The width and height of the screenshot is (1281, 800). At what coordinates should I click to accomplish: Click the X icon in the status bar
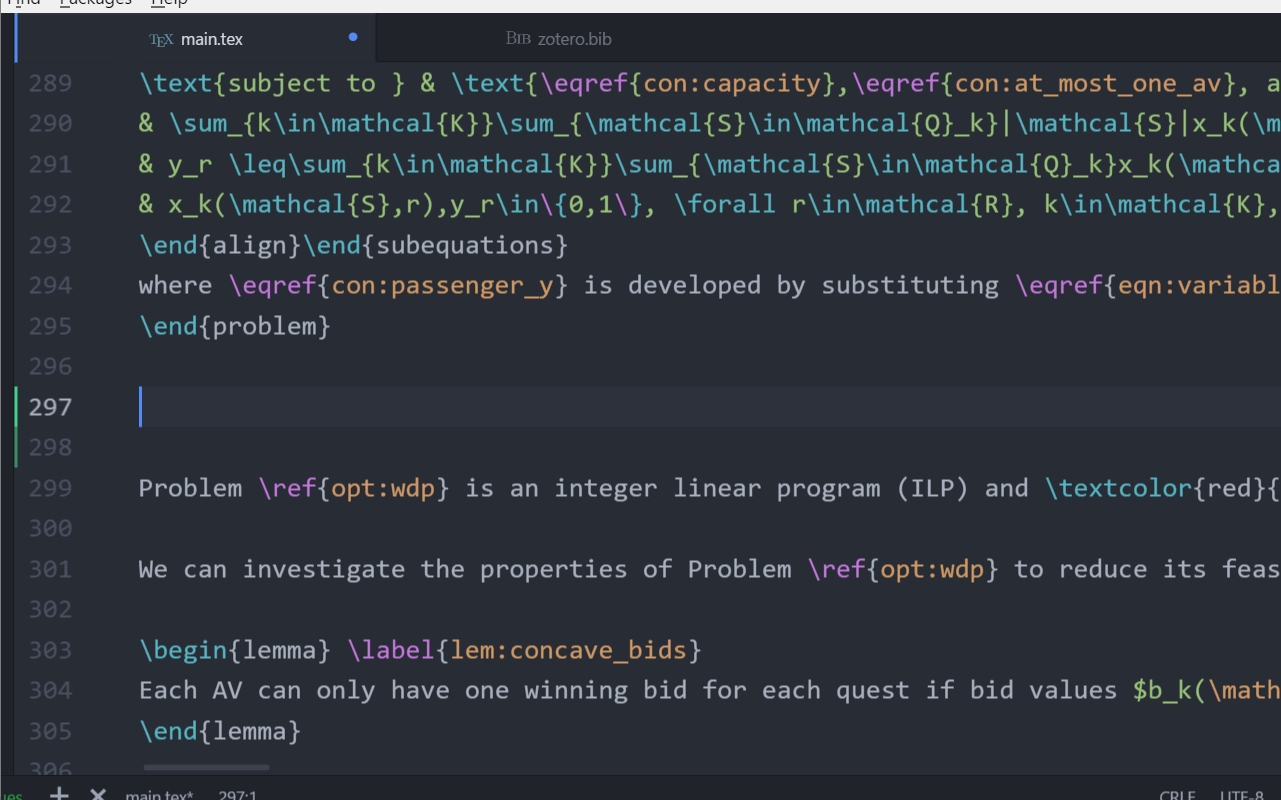click(x=98, y=794)
